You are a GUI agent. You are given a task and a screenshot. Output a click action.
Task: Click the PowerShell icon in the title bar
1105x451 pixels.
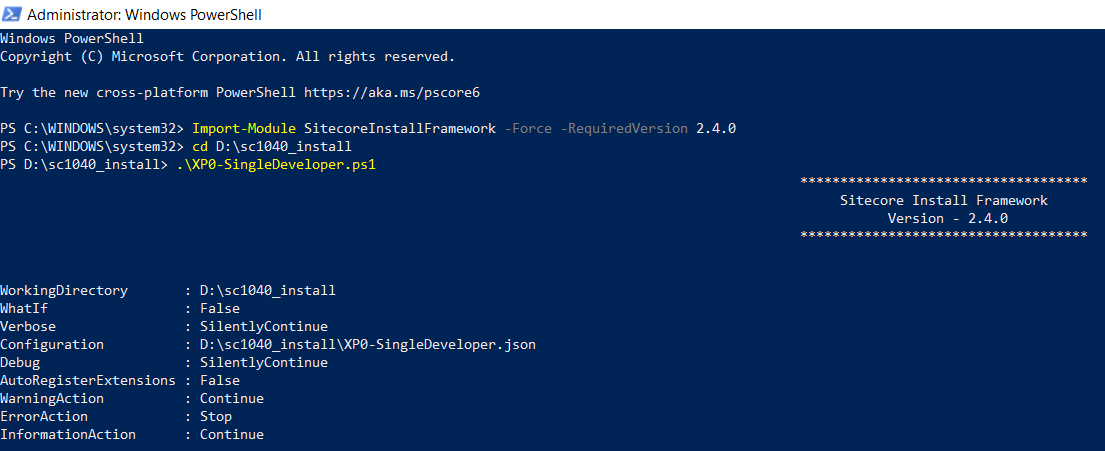tap(13, 15)
